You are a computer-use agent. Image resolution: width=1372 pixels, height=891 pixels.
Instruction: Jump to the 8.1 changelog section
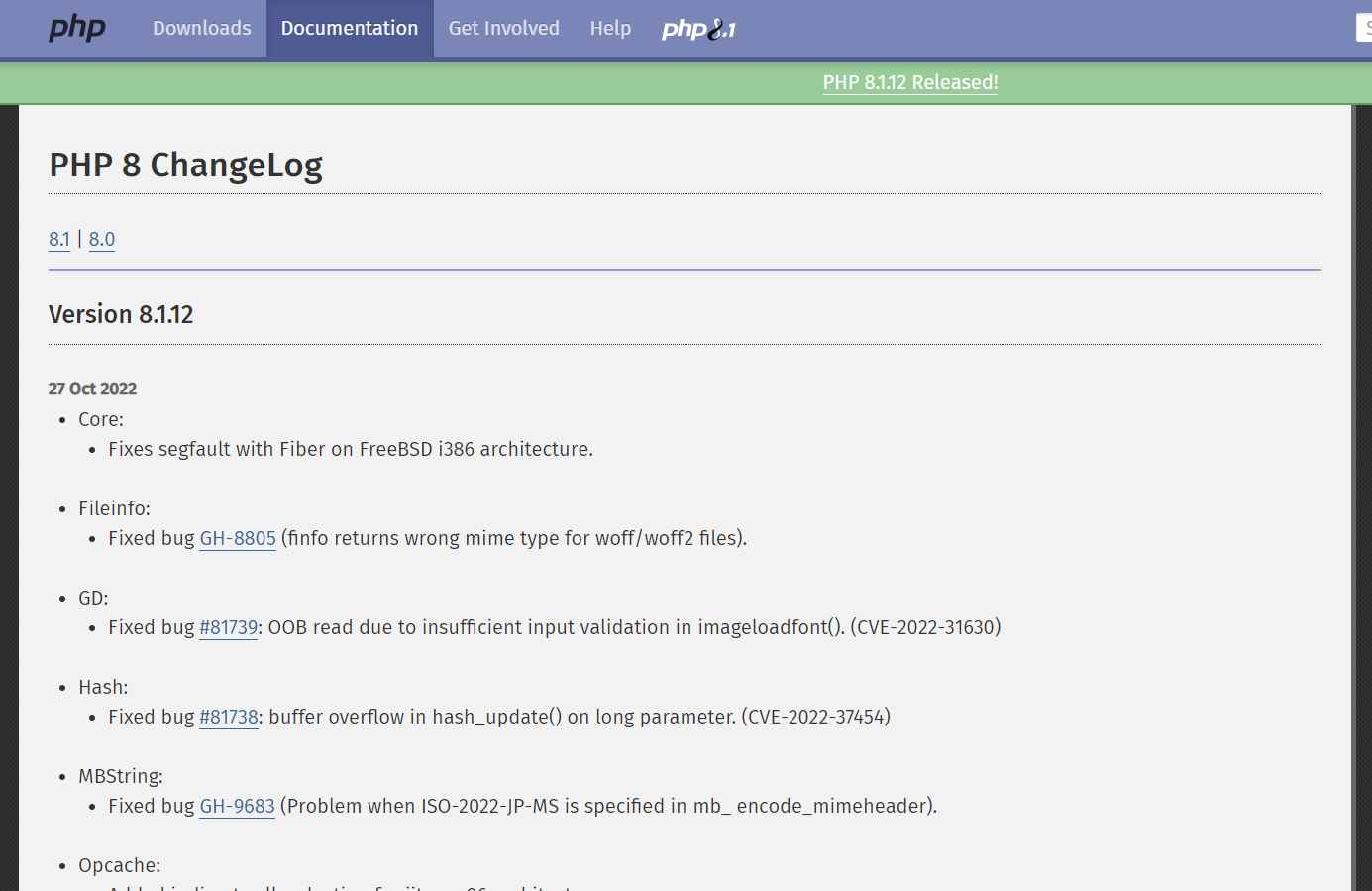pyautogui.click(x=59, y=239)
